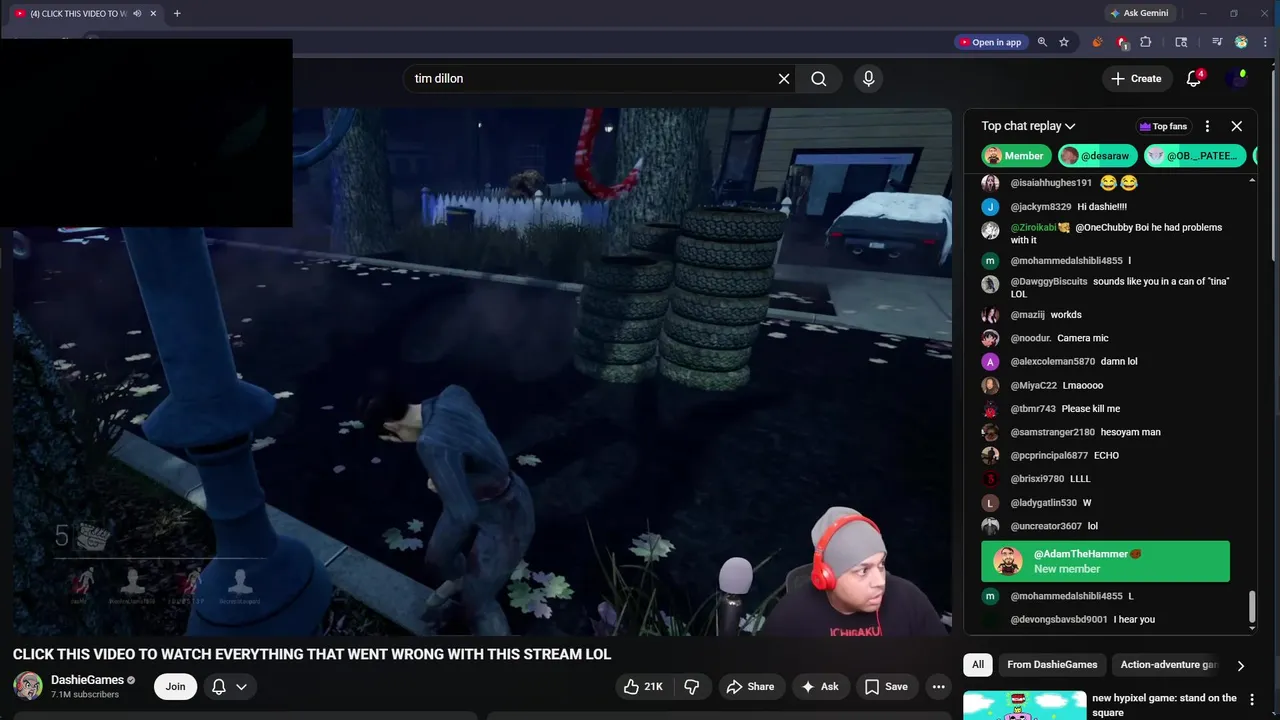Image resolution: width=1280 pixels, height=720 pixels.
Task: Click the Share button
Action: pyautogui.click(x=750, y=686)
